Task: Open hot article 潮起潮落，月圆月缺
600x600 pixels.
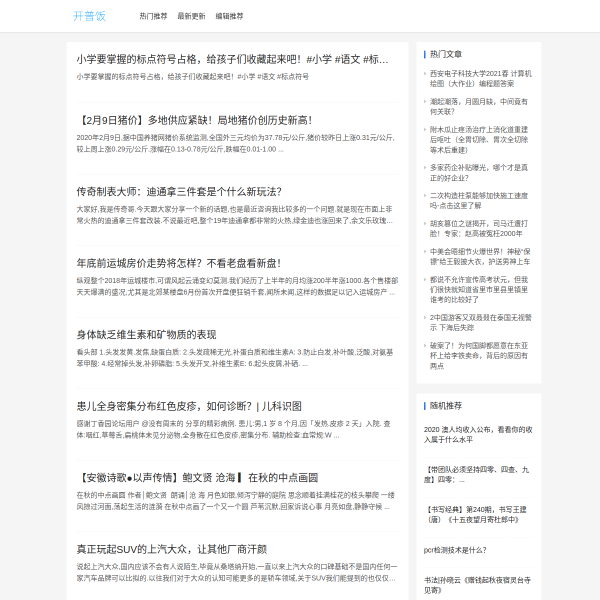Action: point(478,106)
